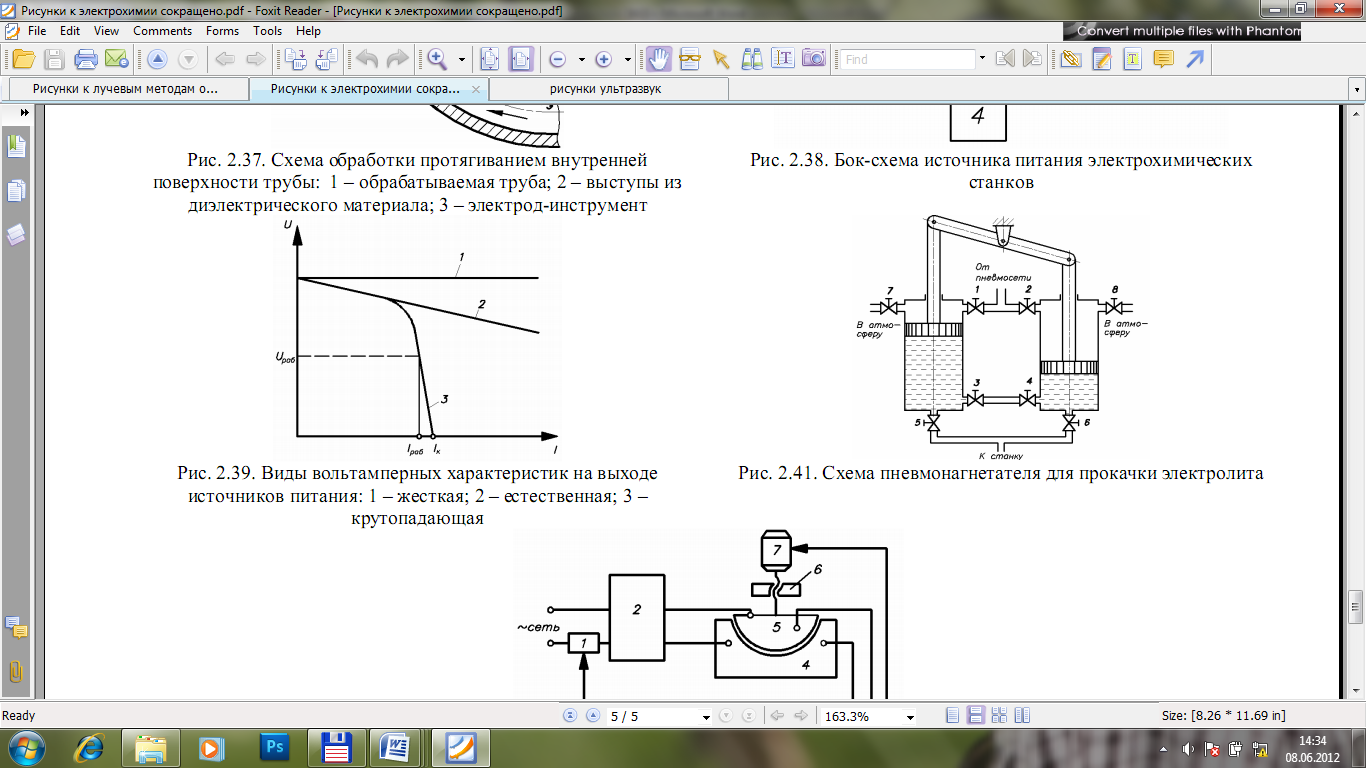Open the Comments menu
This screenshot has height=768, width=1366.
pos(163,31)
